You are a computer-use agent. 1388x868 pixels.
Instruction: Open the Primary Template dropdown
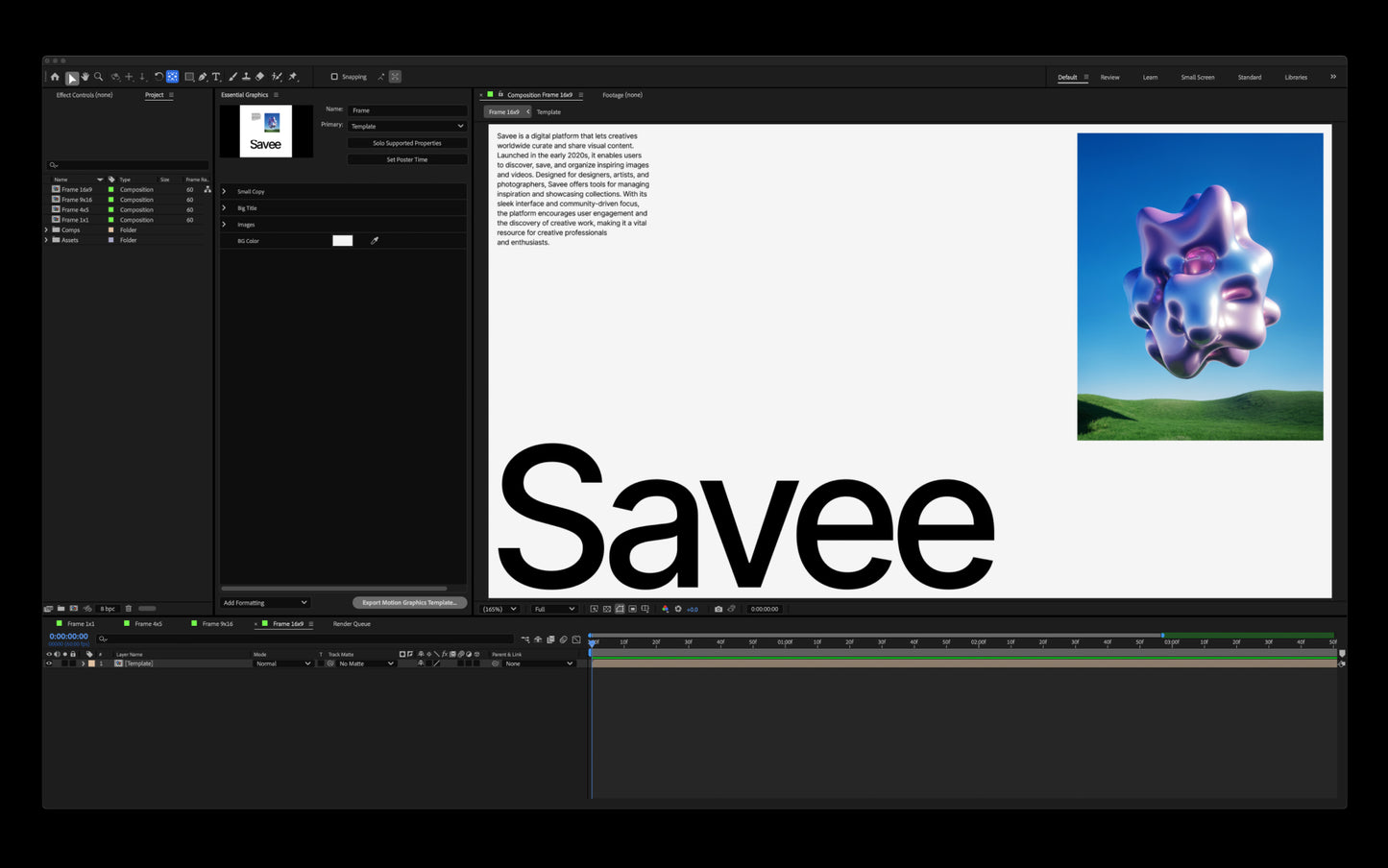pos(407,126)
